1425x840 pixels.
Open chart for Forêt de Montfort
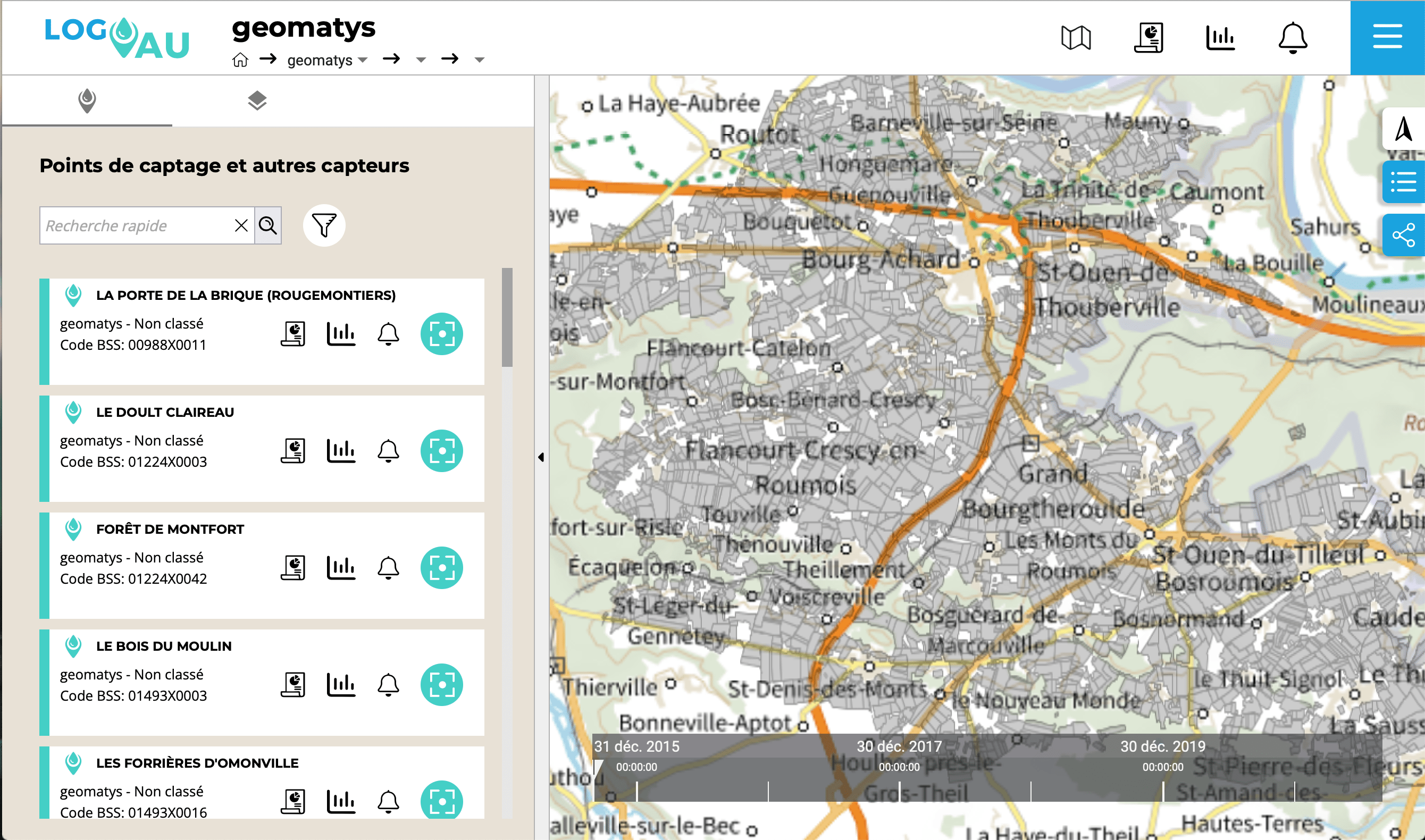[341, 568]
